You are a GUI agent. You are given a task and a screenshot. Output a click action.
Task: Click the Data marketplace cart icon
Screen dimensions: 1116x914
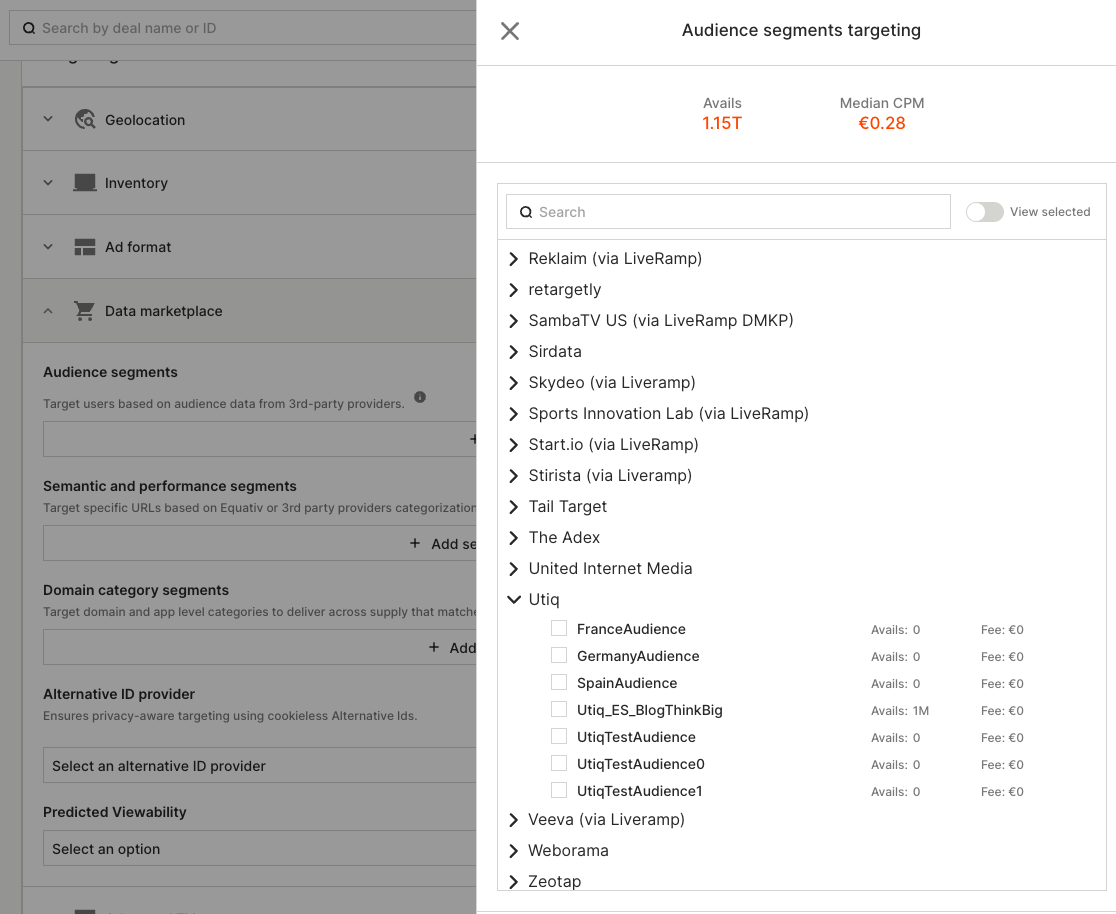(x=85, y=311)
